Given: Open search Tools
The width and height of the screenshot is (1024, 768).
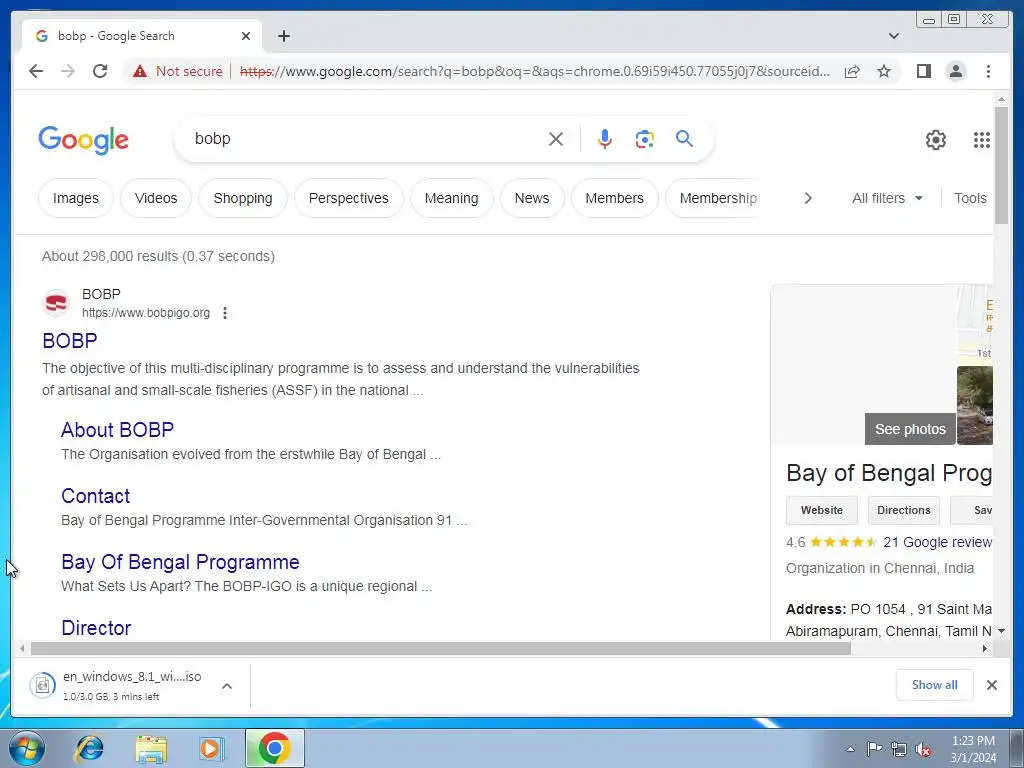Looking at the screenshot, I should pos(970,198).
